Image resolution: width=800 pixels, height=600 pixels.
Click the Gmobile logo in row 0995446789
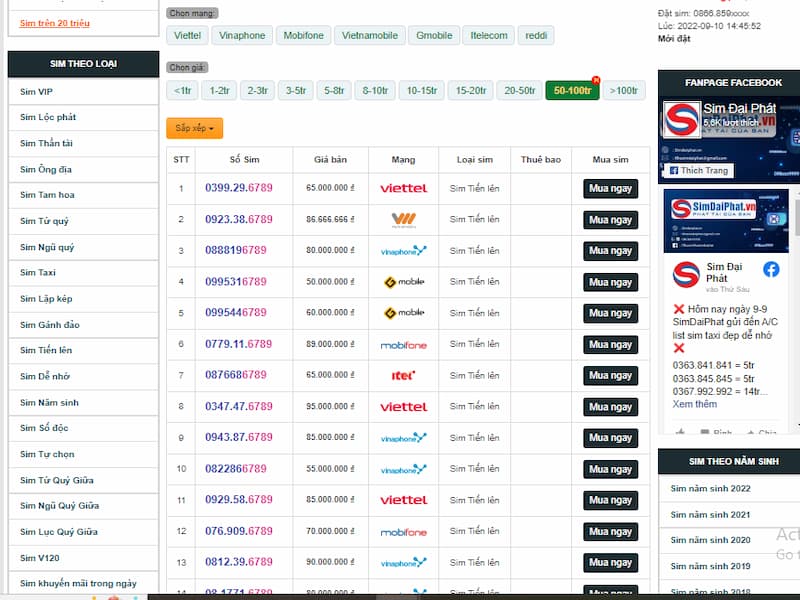point(404,313)
